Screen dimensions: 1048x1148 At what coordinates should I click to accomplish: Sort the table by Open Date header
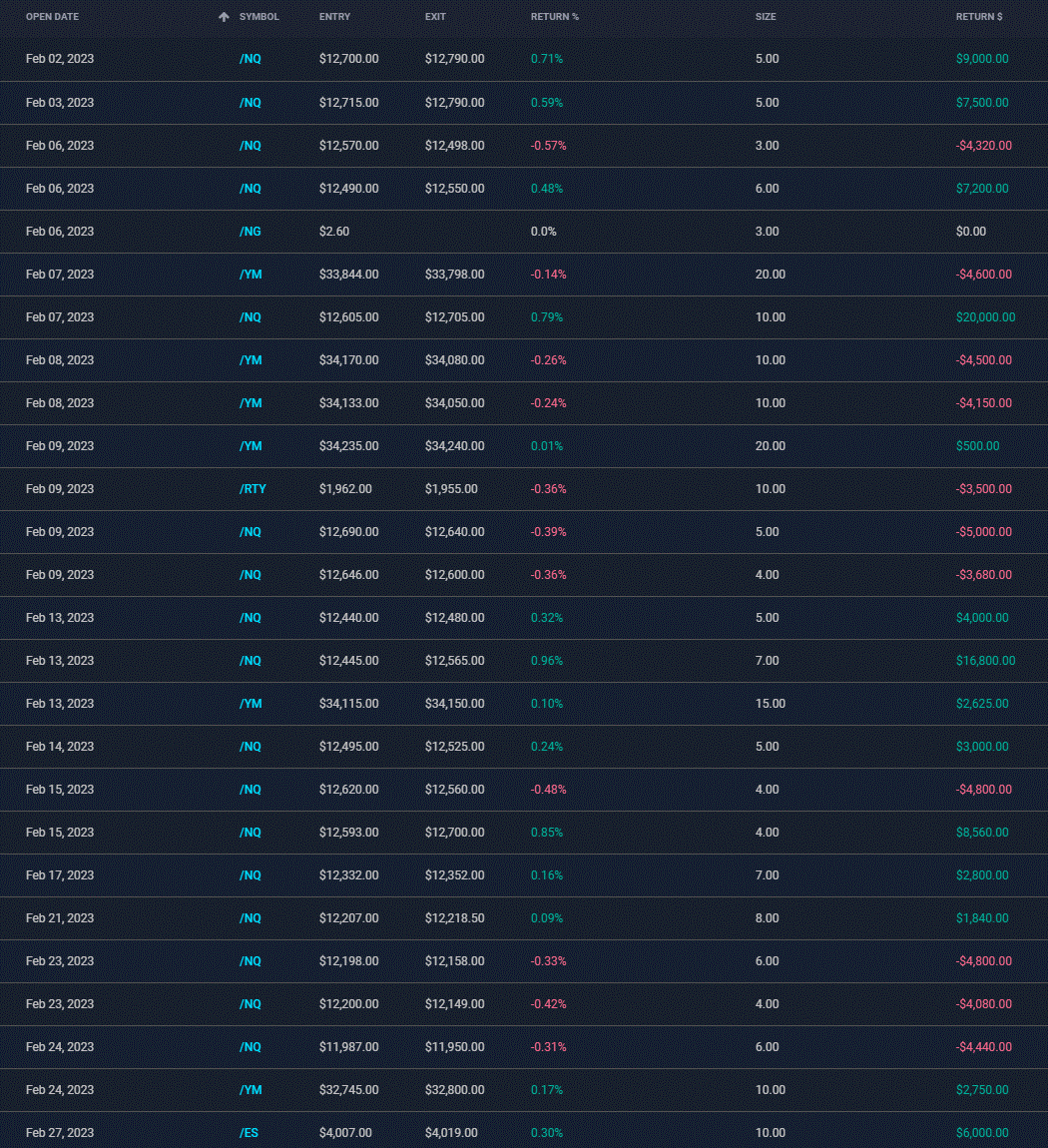point(52,17)
